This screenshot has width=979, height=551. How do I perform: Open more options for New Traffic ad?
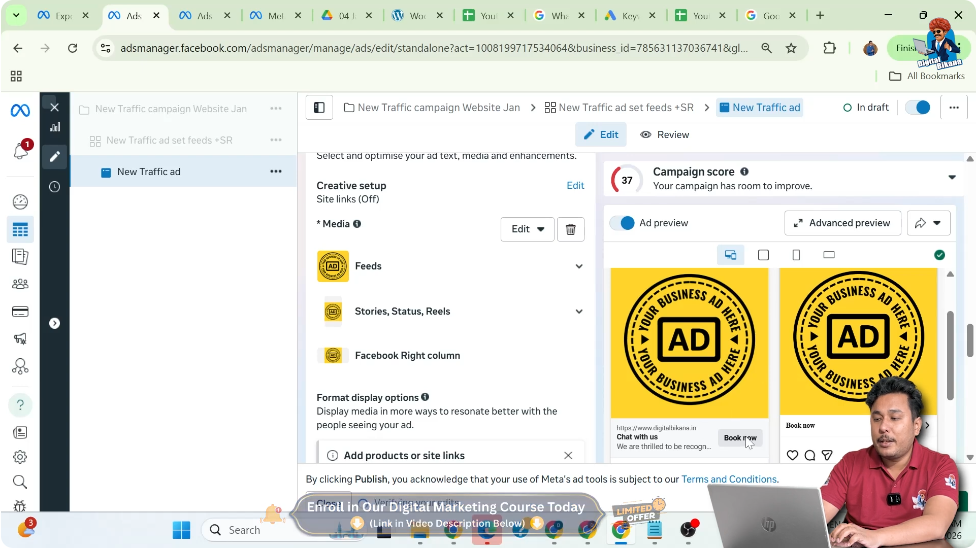click(275, 172)
